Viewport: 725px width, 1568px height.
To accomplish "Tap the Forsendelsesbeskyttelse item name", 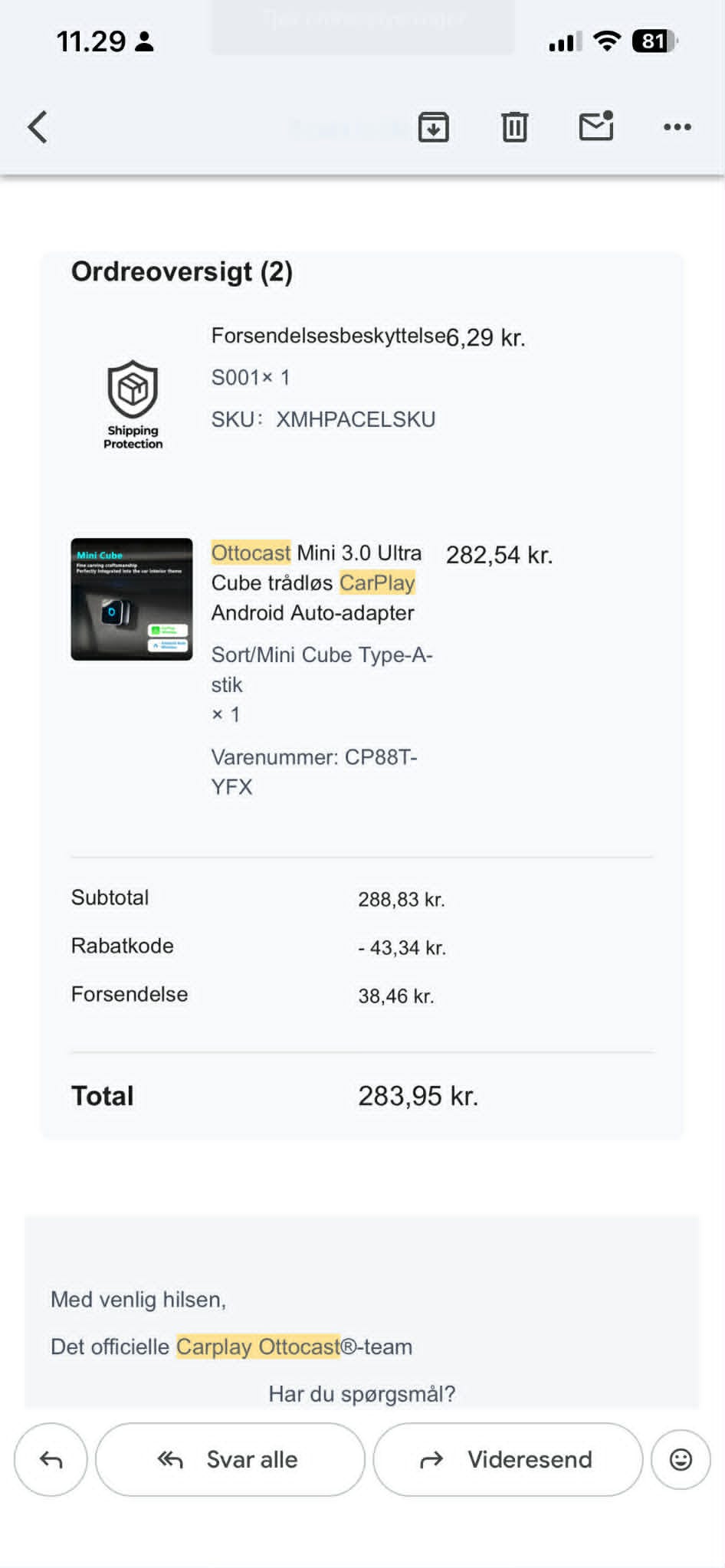I will (328, 336).
